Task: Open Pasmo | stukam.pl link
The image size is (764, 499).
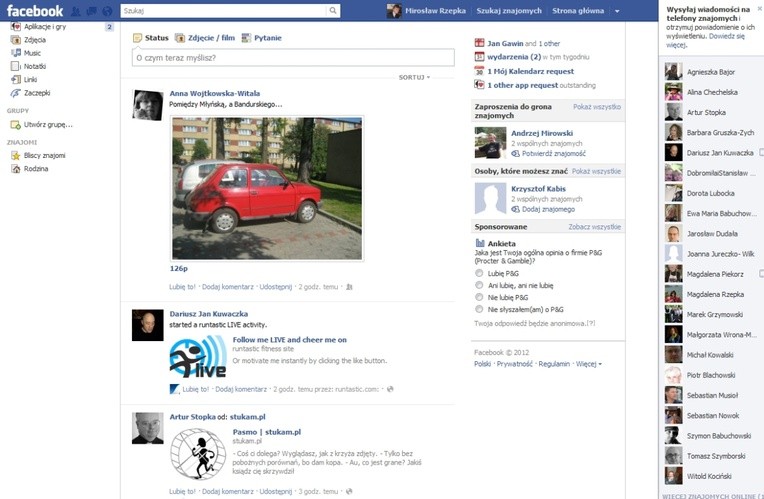Action: [267, 432]
